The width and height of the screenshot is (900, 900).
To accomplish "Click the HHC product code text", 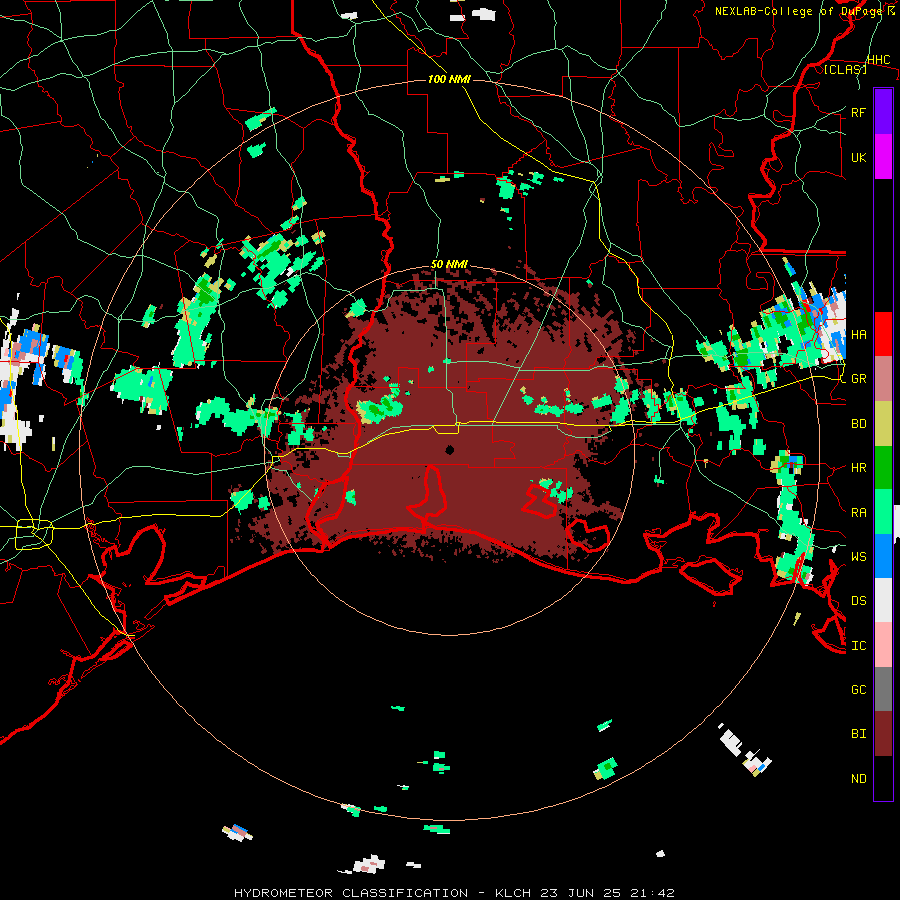I will pos(878,59).
